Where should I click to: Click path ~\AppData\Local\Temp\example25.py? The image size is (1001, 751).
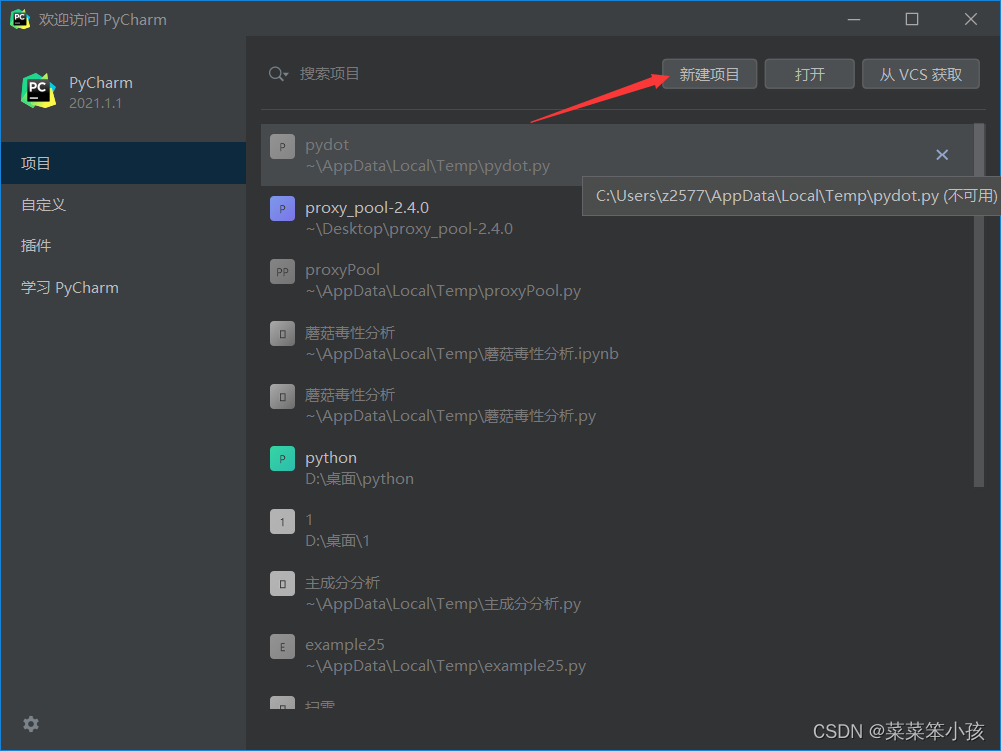(x=446, y=666)
